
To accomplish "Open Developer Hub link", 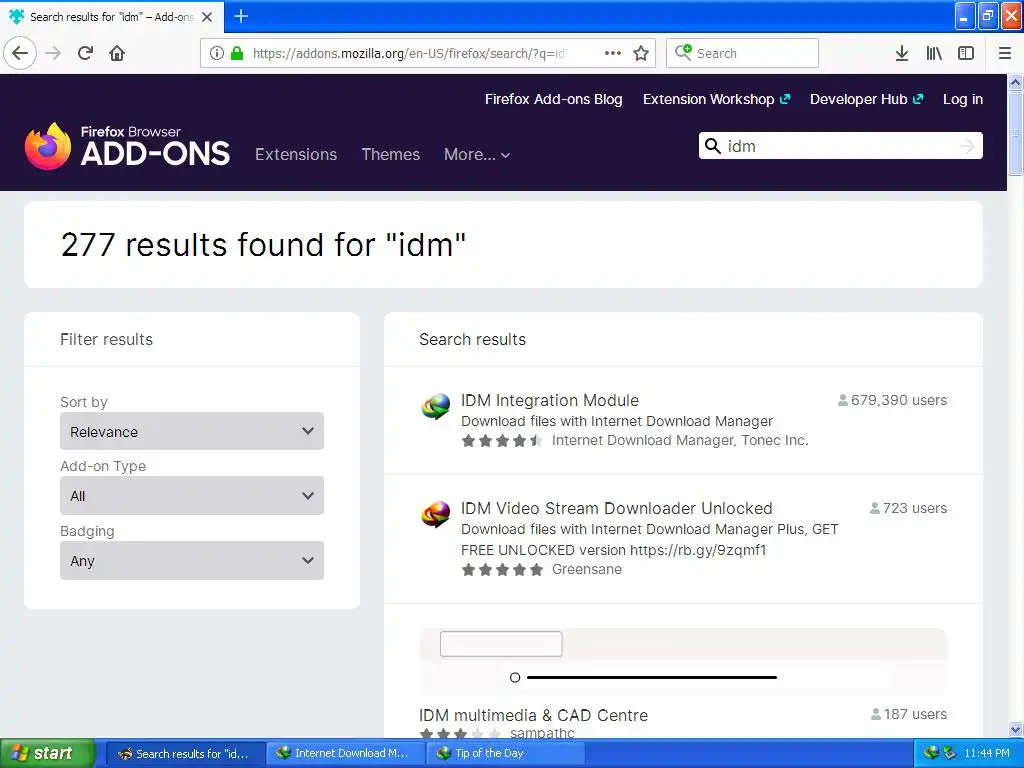I will pos(867,99).
